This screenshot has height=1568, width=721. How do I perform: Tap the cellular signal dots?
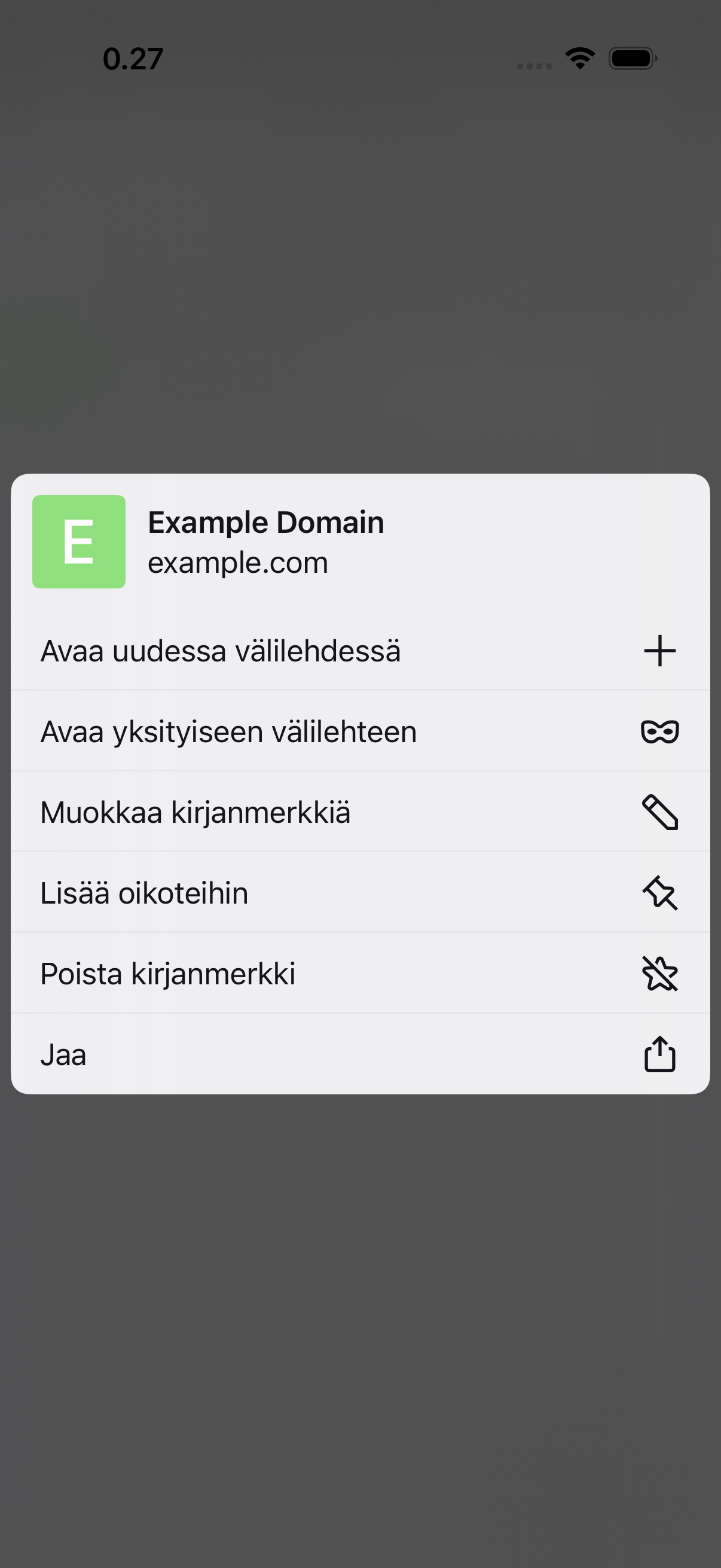534,66
